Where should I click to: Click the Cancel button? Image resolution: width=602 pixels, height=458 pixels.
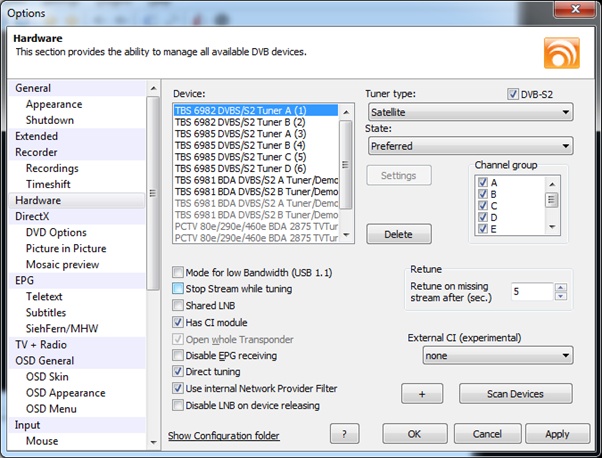pyautogui.click(x=487, y=434)
